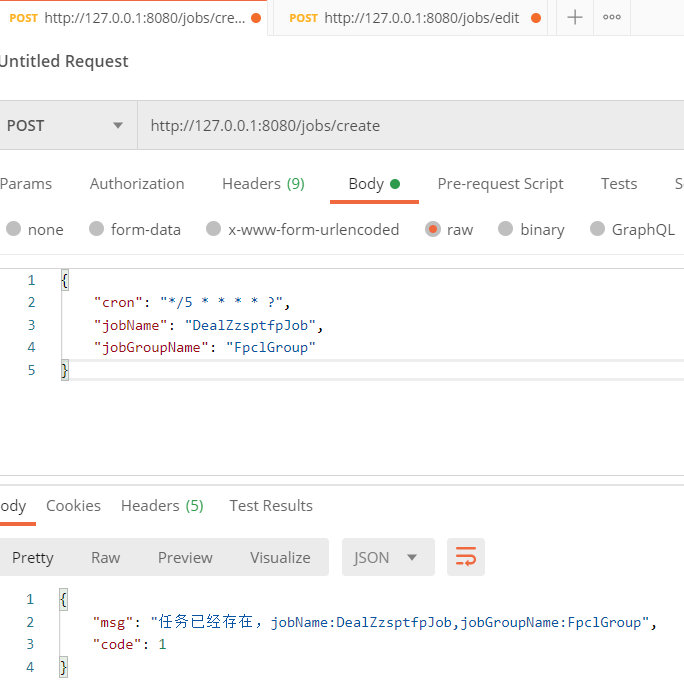Click the "cron" line in request body
The height and width of the screenshot is (682, 684).
[x=192, y=302]
